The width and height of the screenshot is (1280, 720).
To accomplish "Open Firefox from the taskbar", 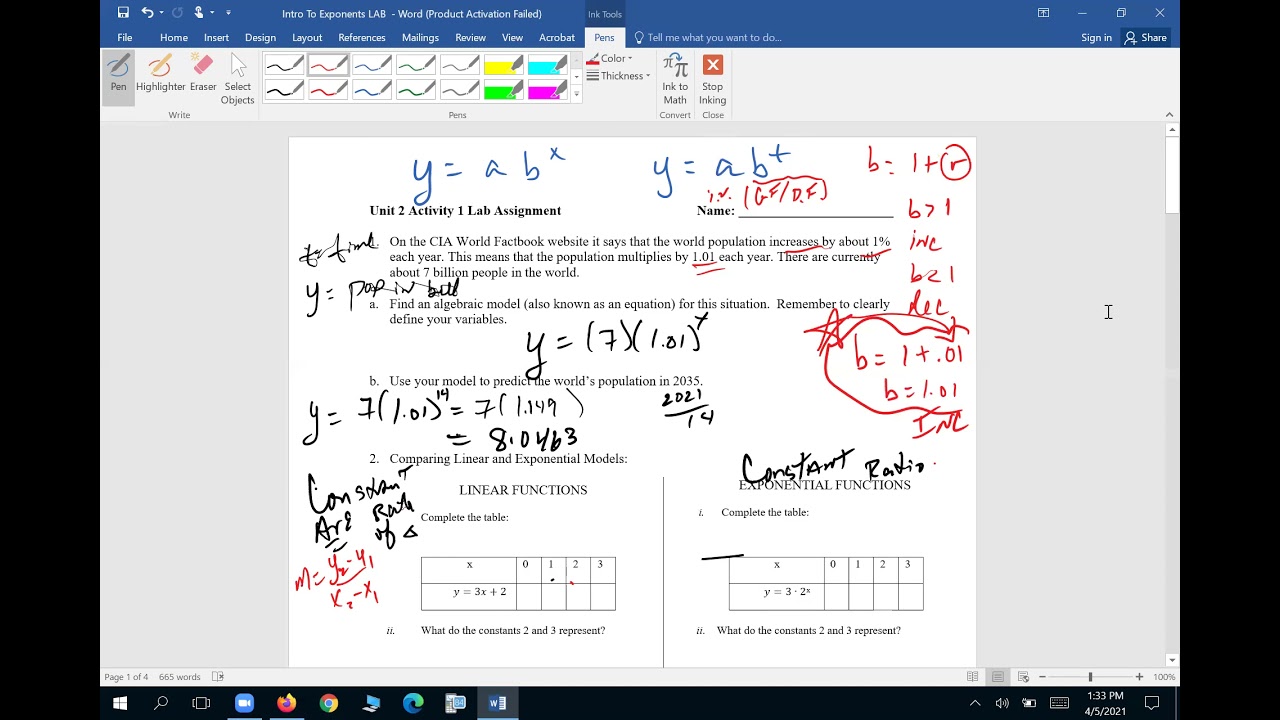I will click(287, 703).
